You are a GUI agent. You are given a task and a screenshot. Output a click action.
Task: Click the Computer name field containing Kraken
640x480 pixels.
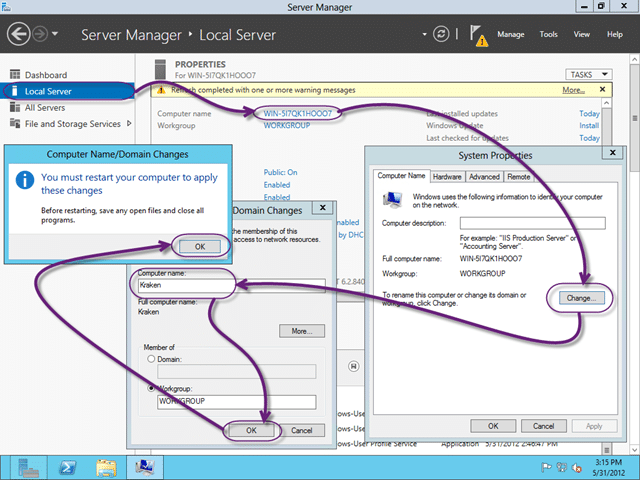click(x=231, y=285)
